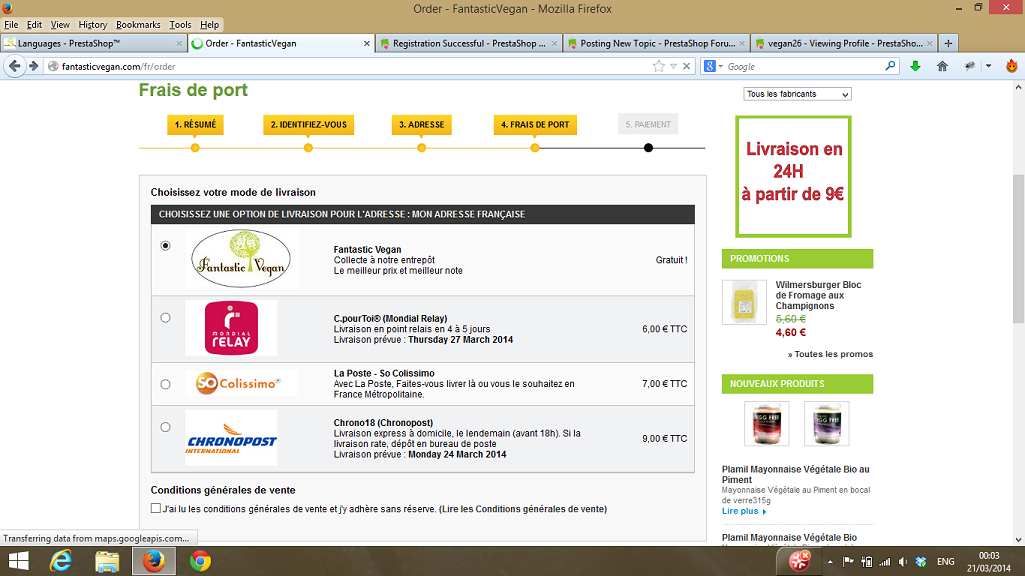Go to step 3. Adresse

tap(422, 124)
